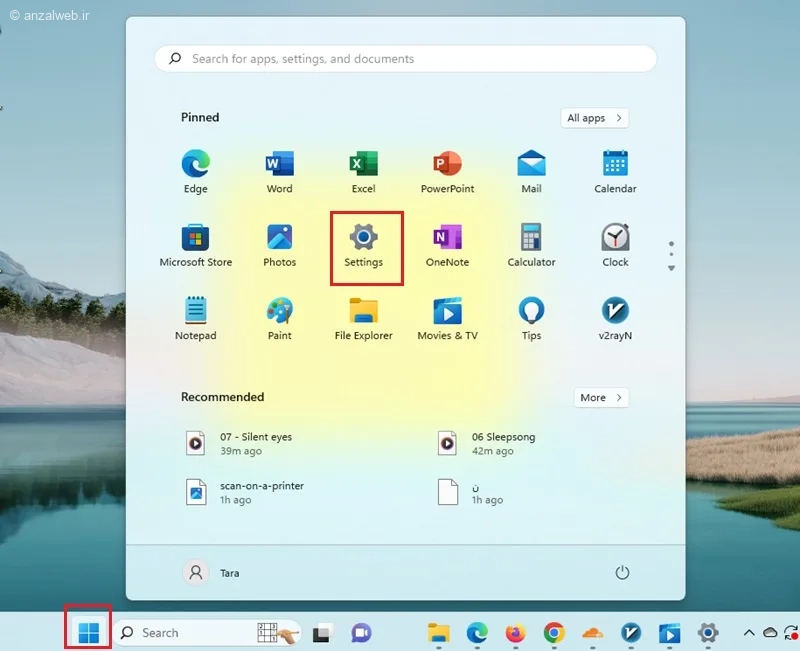
Task: Launch Movies & TV app
Action: click(447, 318)
